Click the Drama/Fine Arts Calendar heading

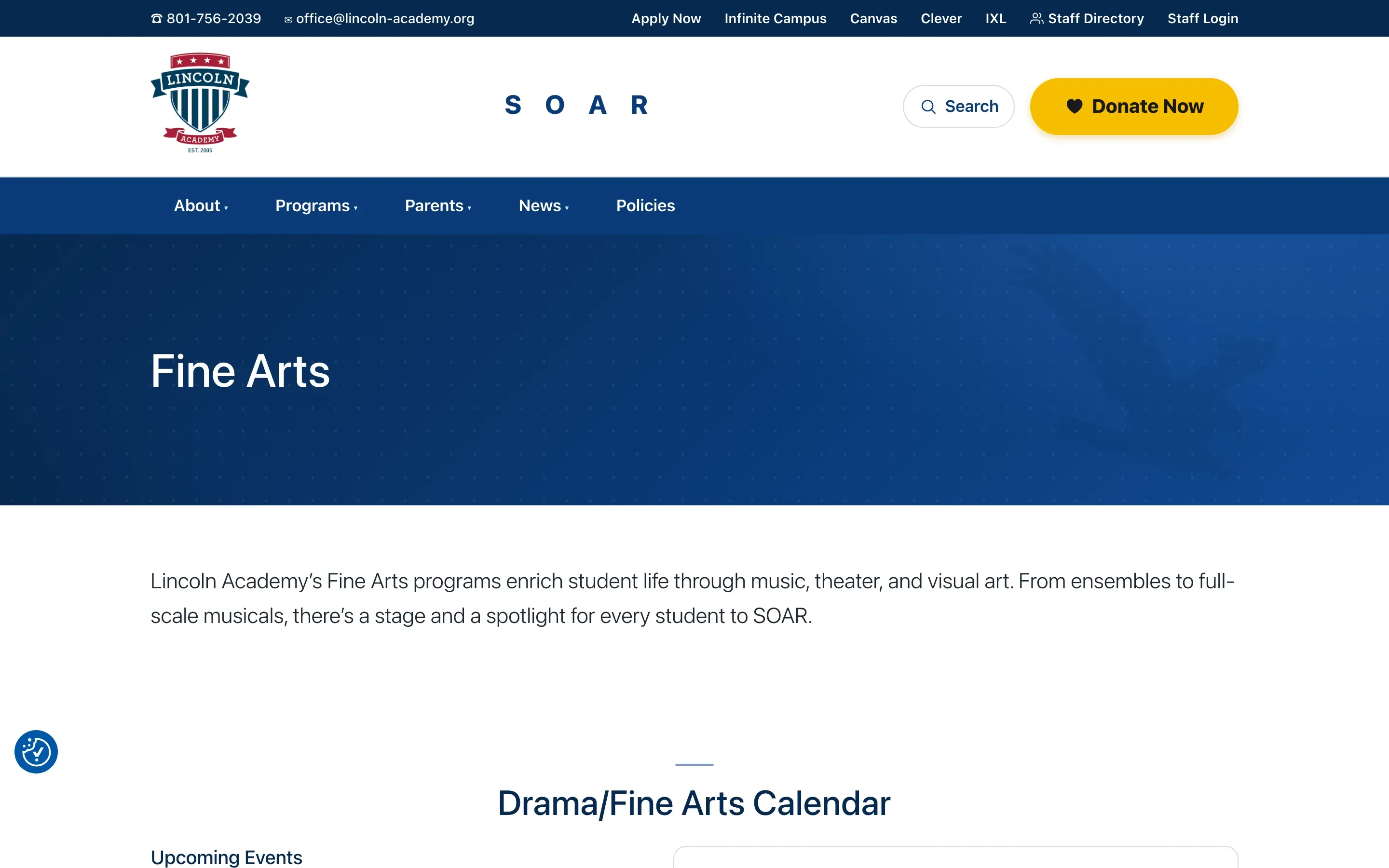tap(694, 803)
